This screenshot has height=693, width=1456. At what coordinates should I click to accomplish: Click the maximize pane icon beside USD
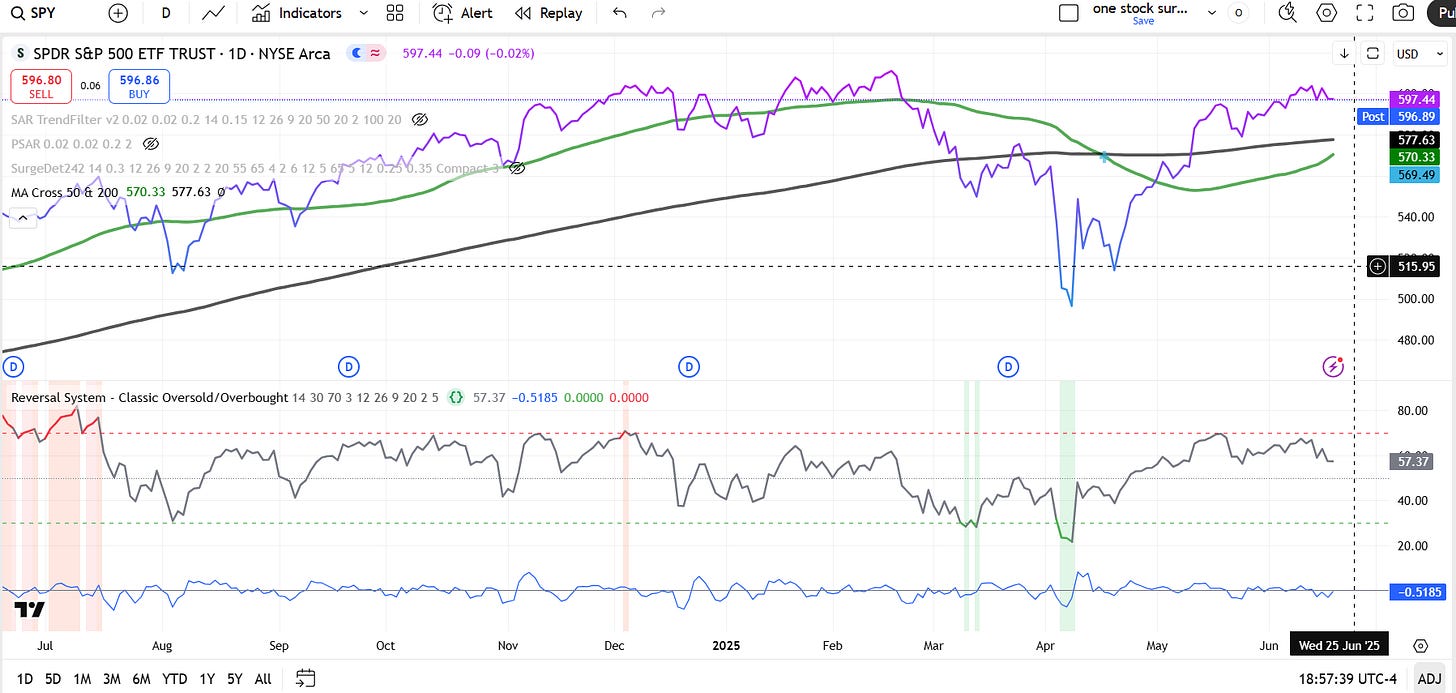coord(1373,54)
